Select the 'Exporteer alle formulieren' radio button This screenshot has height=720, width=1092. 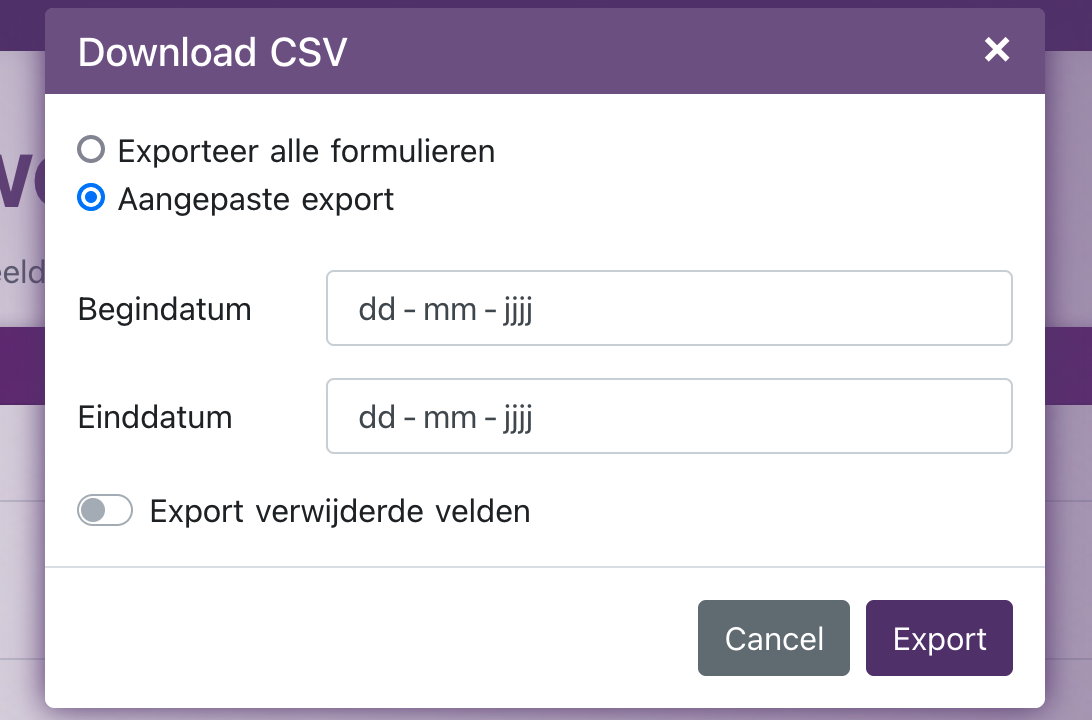coord(91,150)
